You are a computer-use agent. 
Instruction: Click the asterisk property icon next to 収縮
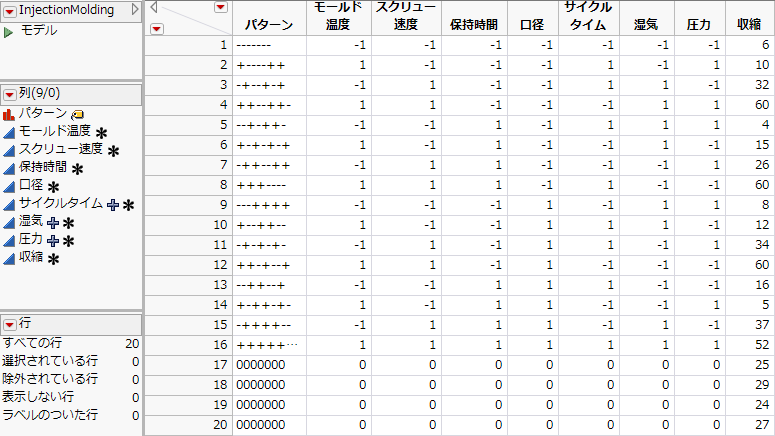[x=53, y=259]
